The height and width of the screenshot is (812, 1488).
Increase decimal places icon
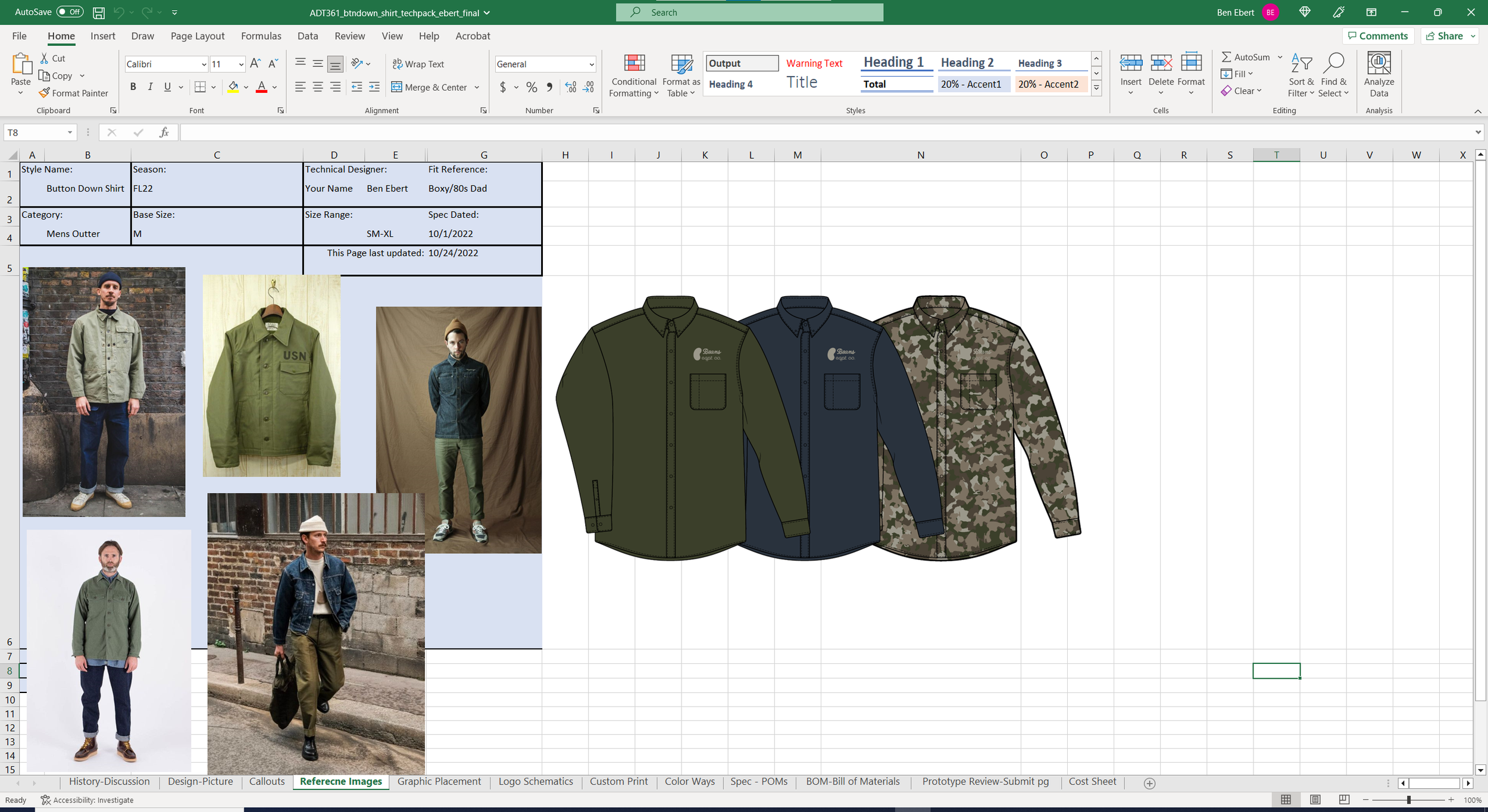570,87
